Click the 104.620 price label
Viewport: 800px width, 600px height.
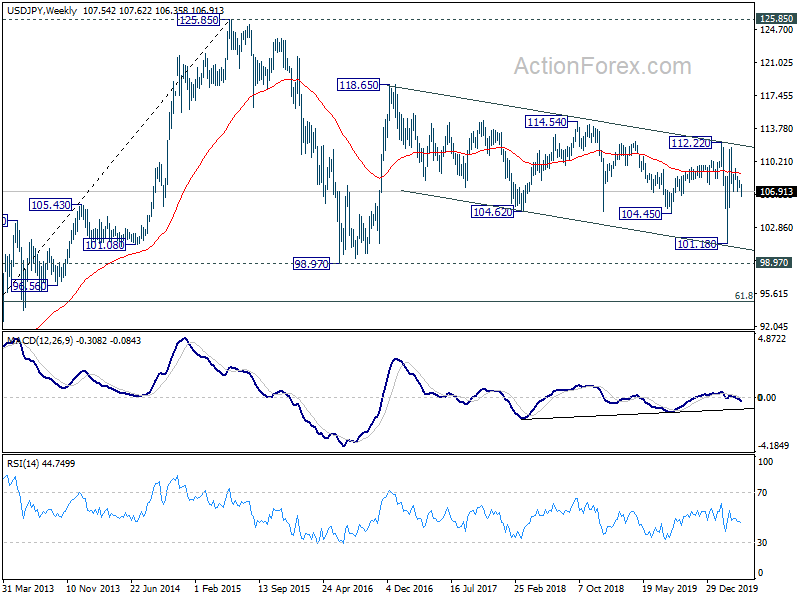[492, 212]
